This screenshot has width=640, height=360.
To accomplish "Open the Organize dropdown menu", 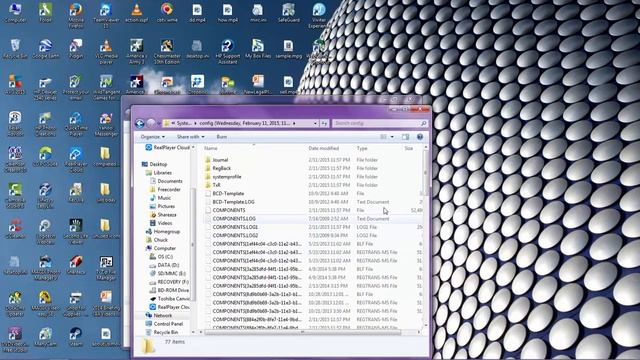I will click(153, 137).
